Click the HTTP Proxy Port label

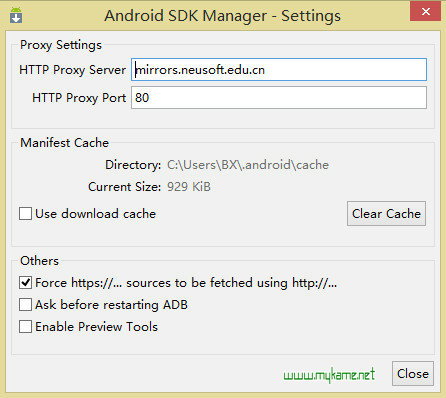point(79,98)
